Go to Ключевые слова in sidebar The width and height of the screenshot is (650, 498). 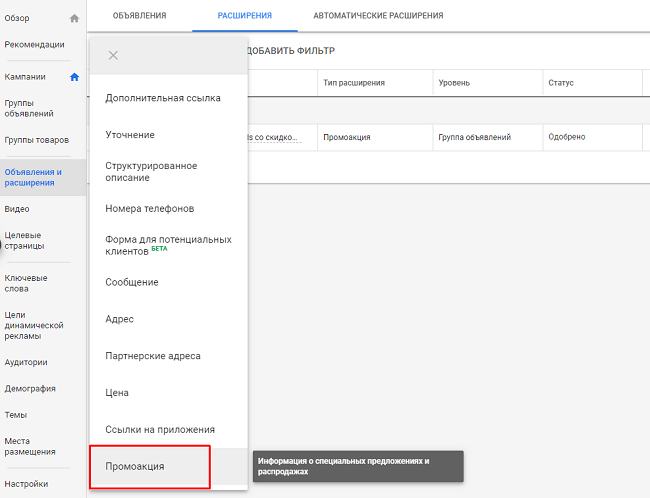click(x=26, y=284)
